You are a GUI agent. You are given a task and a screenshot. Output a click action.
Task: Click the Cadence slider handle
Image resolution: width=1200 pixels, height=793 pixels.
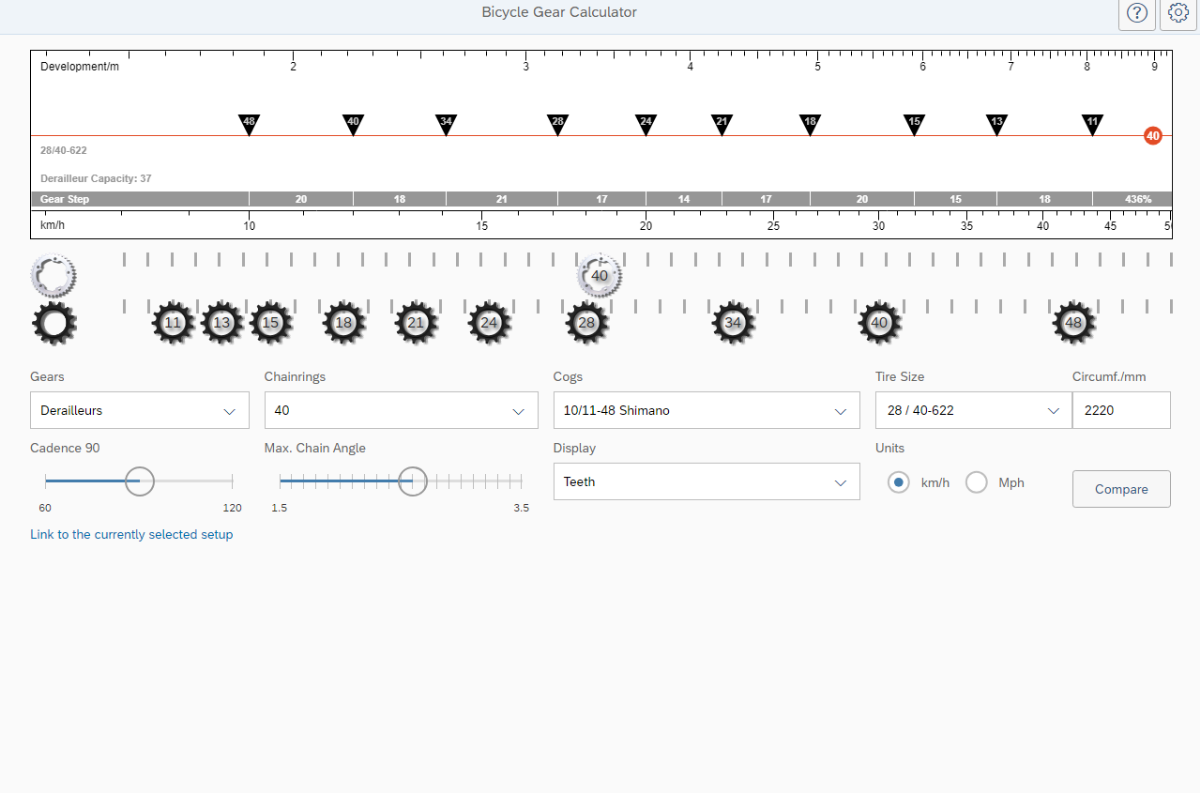[x=140, y=482]
